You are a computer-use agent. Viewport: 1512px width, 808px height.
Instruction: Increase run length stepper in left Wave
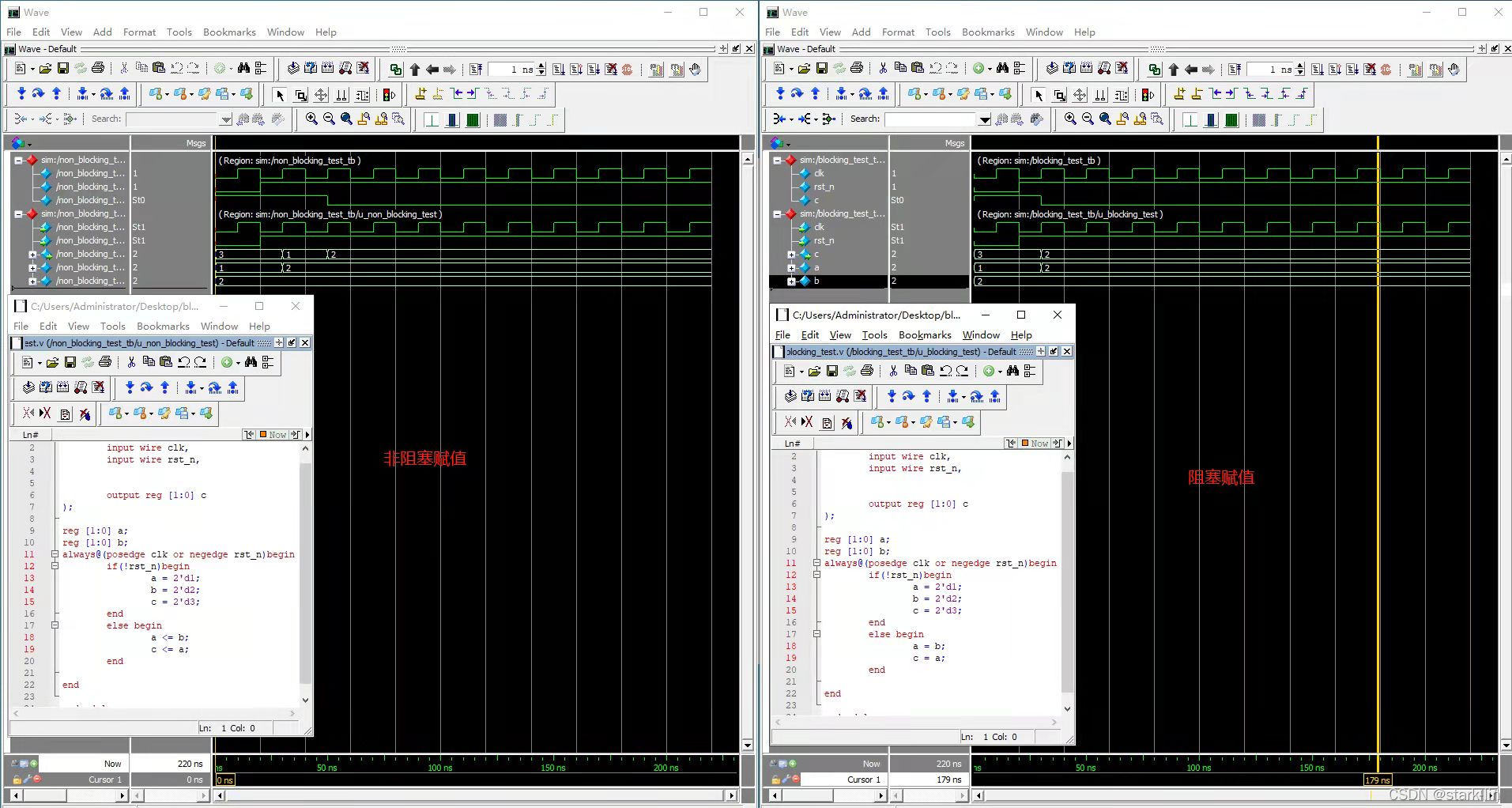click(x=541, y=66)
